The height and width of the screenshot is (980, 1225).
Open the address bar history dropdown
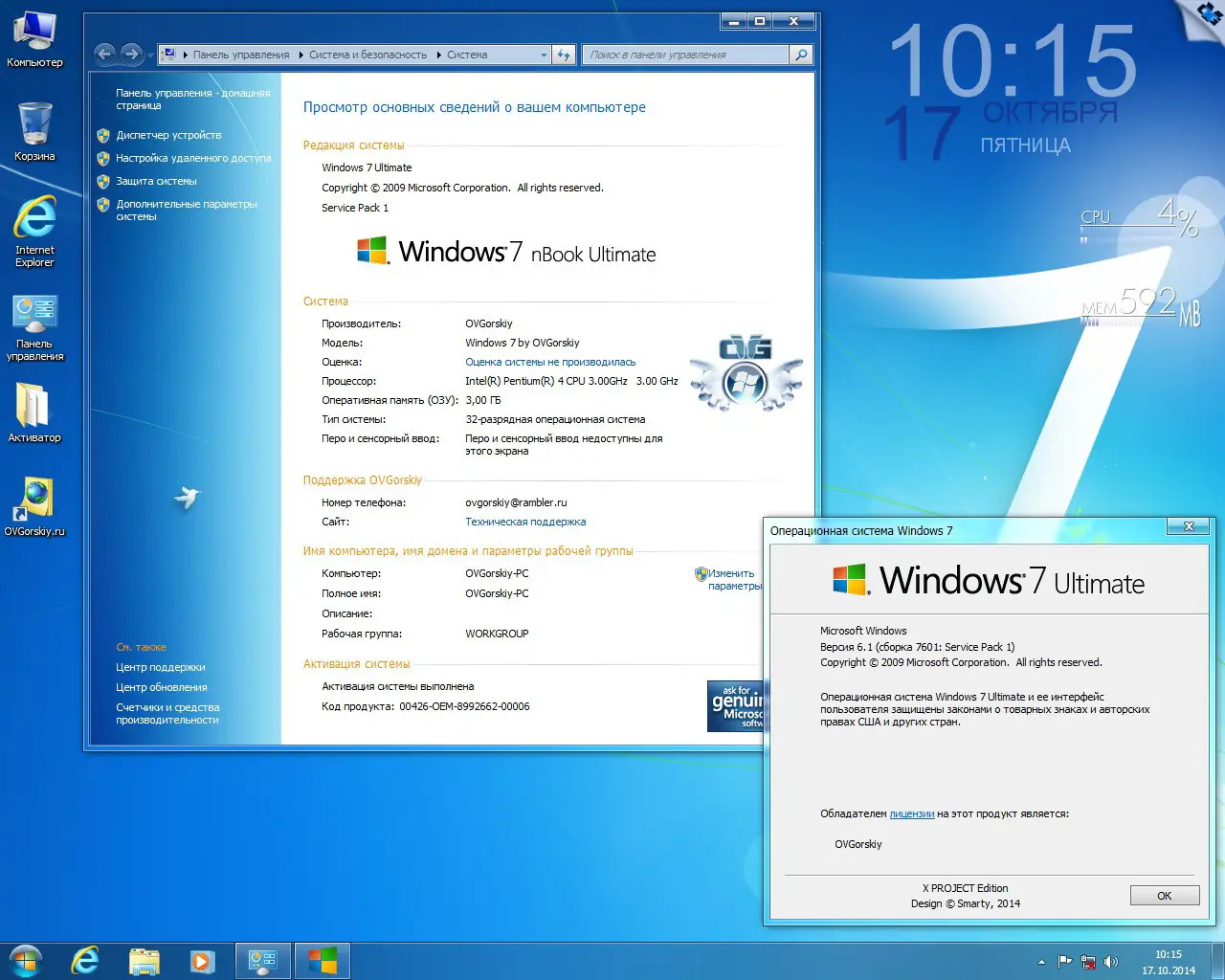(x=544, y=55)
